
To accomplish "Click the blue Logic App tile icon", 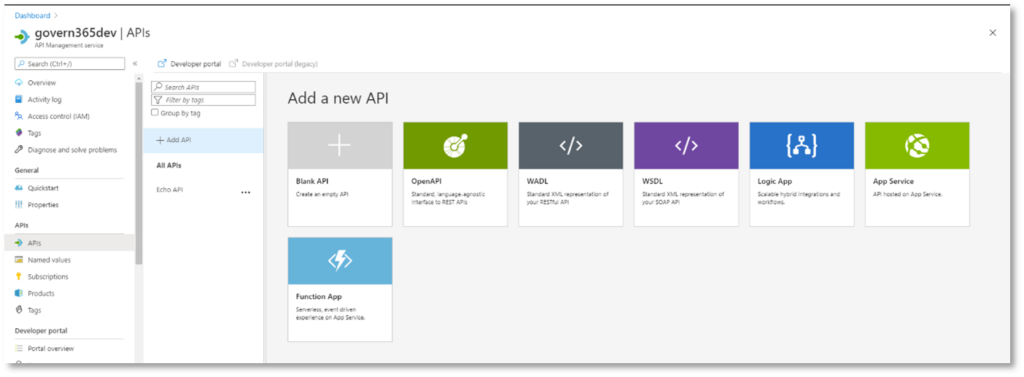I will pyautogui.click(x=801, y=146).
